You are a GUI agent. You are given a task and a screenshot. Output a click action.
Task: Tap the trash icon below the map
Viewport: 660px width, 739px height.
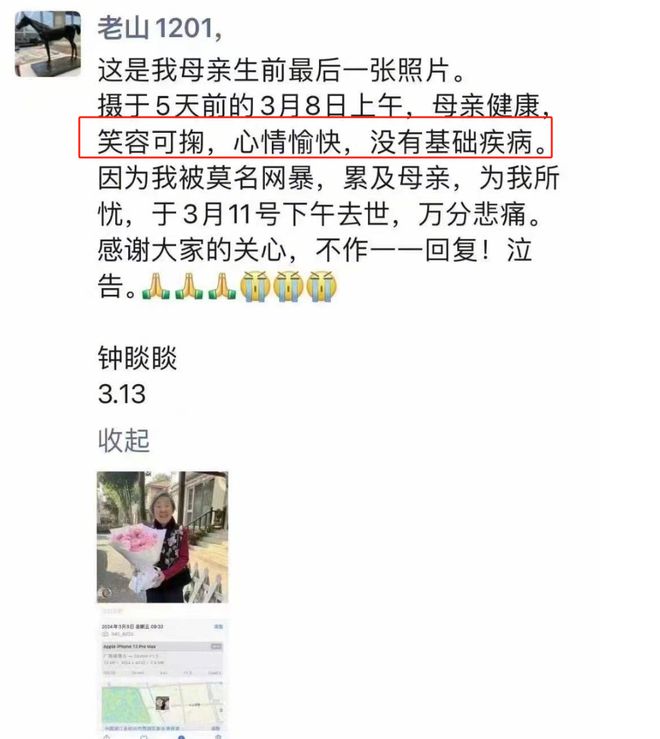(217, 736)
